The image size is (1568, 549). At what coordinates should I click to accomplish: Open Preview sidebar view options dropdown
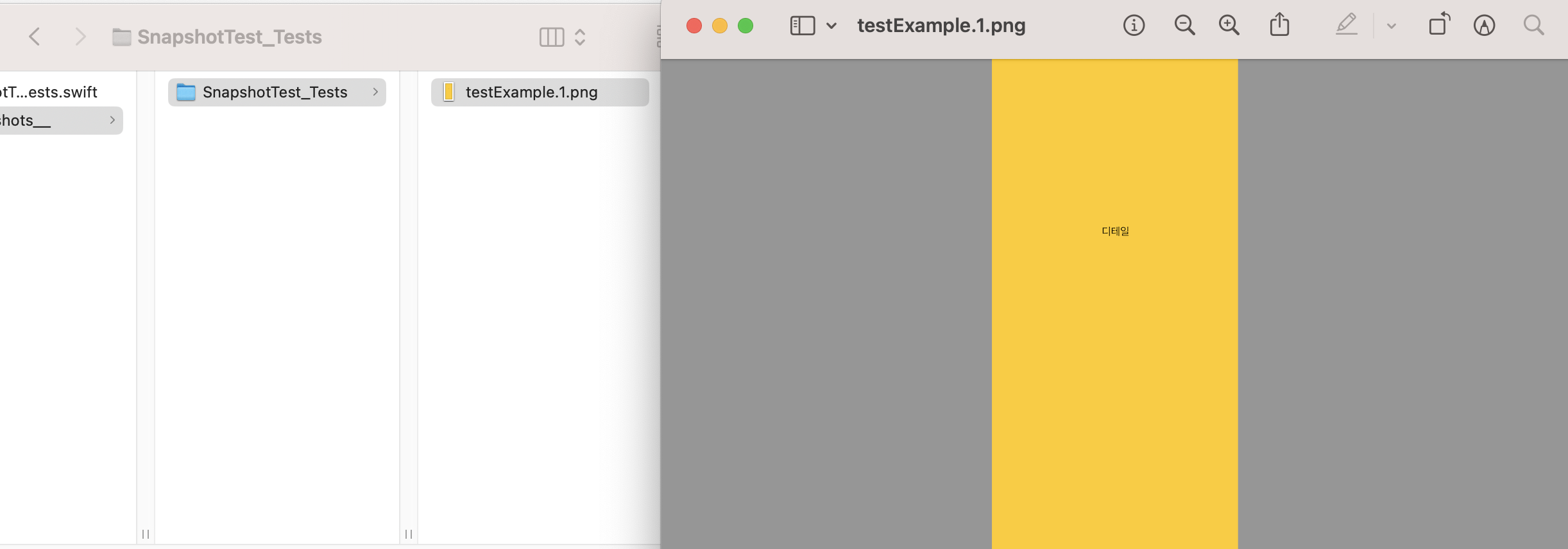coord(831,26)
